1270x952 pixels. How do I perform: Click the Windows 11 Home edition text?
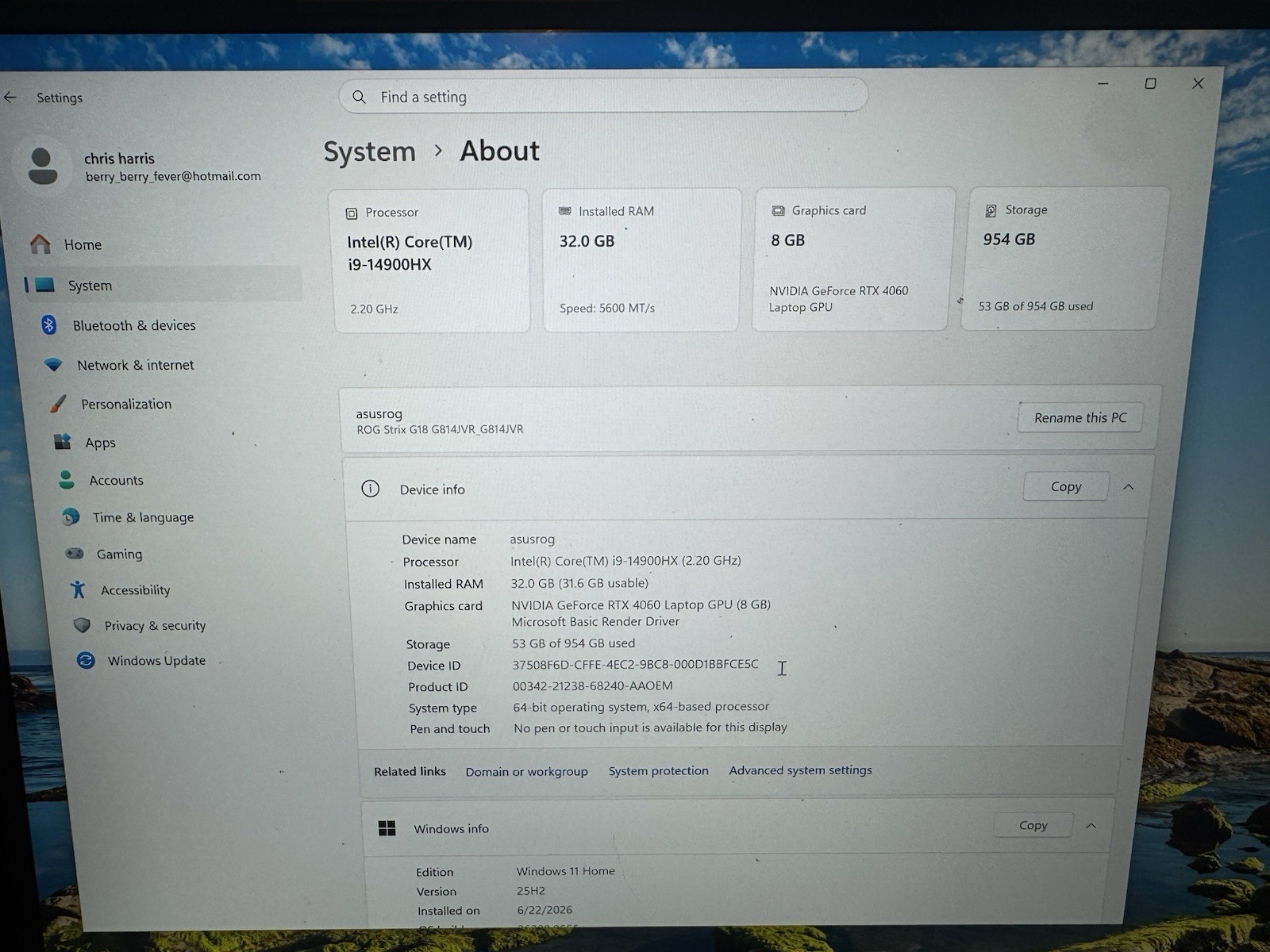pos(565,871)
